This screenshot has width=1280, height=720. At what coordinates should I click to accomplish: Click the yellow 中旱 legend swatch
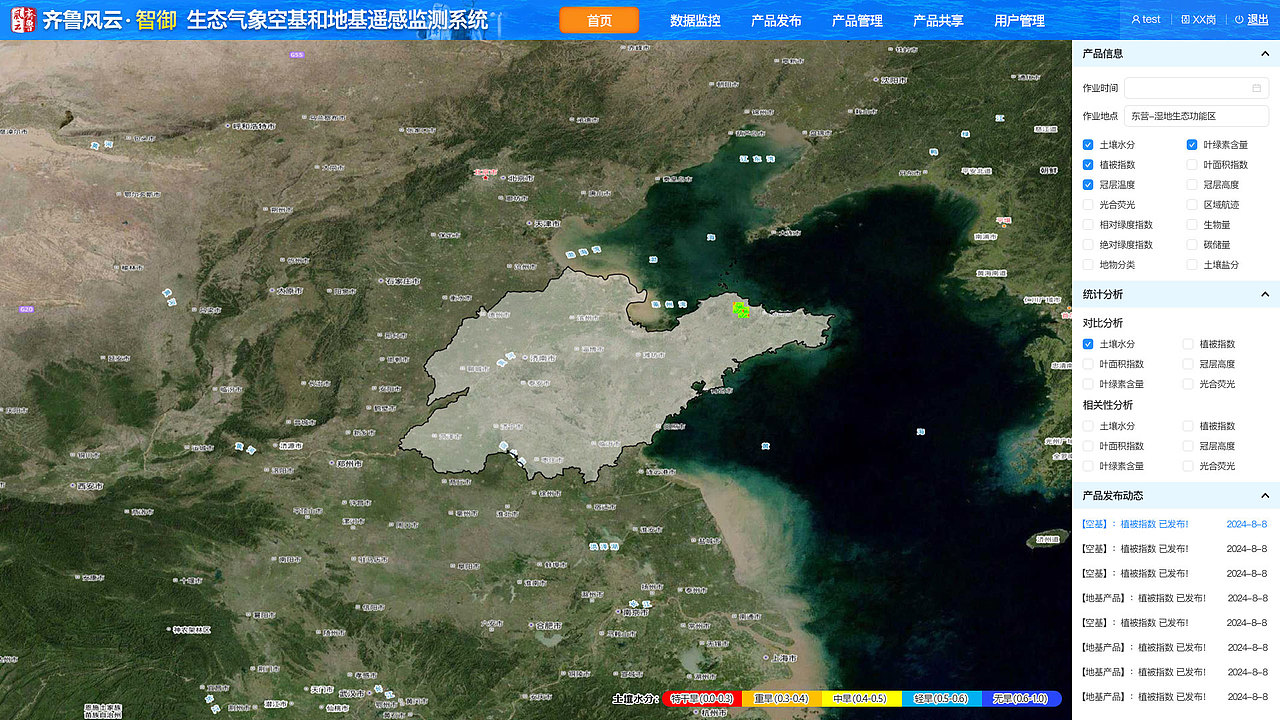pos(861,699)
